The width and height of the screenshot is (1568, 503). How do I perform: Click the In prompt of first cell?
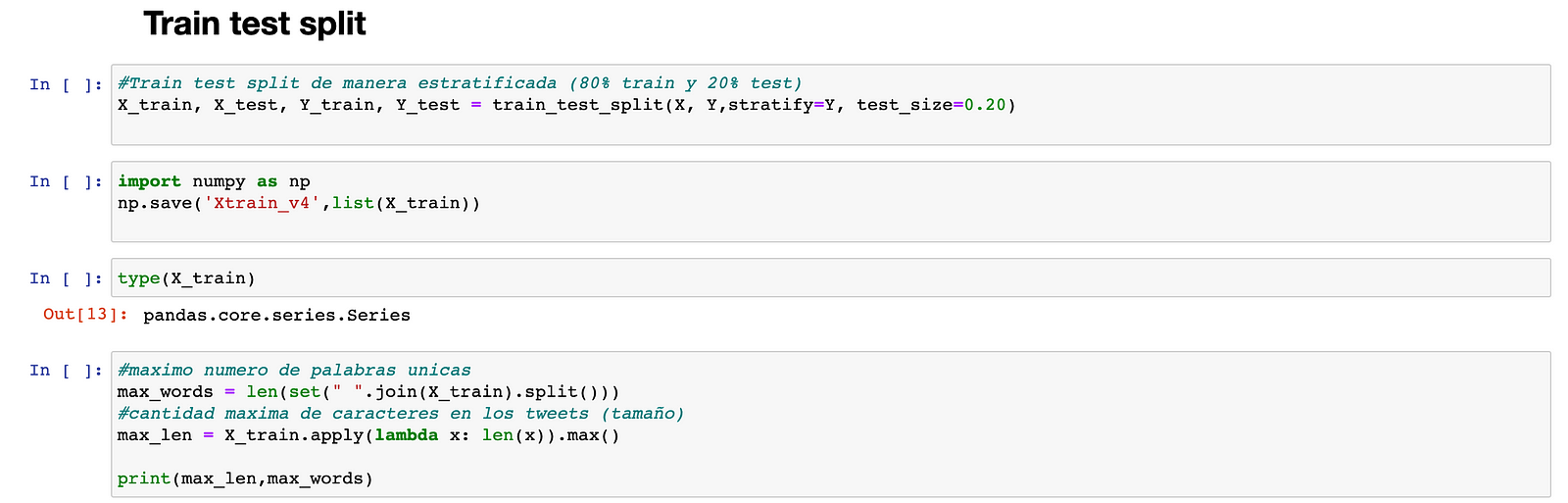67,84
